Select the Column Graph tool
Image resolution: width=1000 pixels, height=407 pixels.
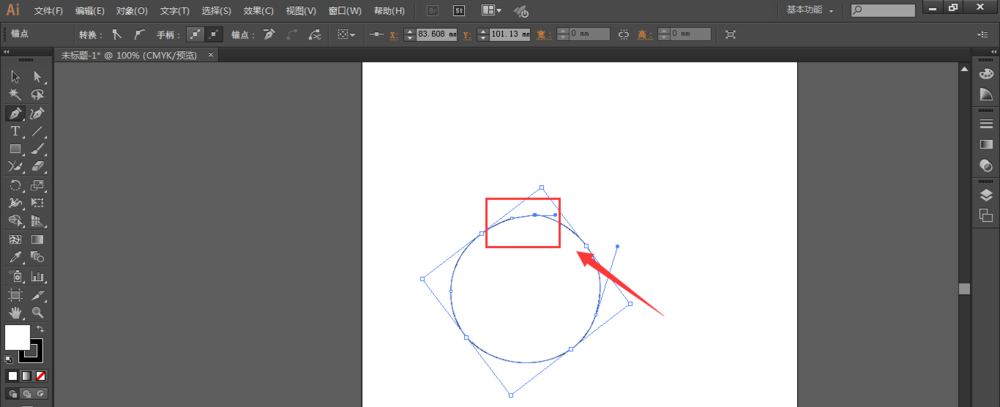38,277
